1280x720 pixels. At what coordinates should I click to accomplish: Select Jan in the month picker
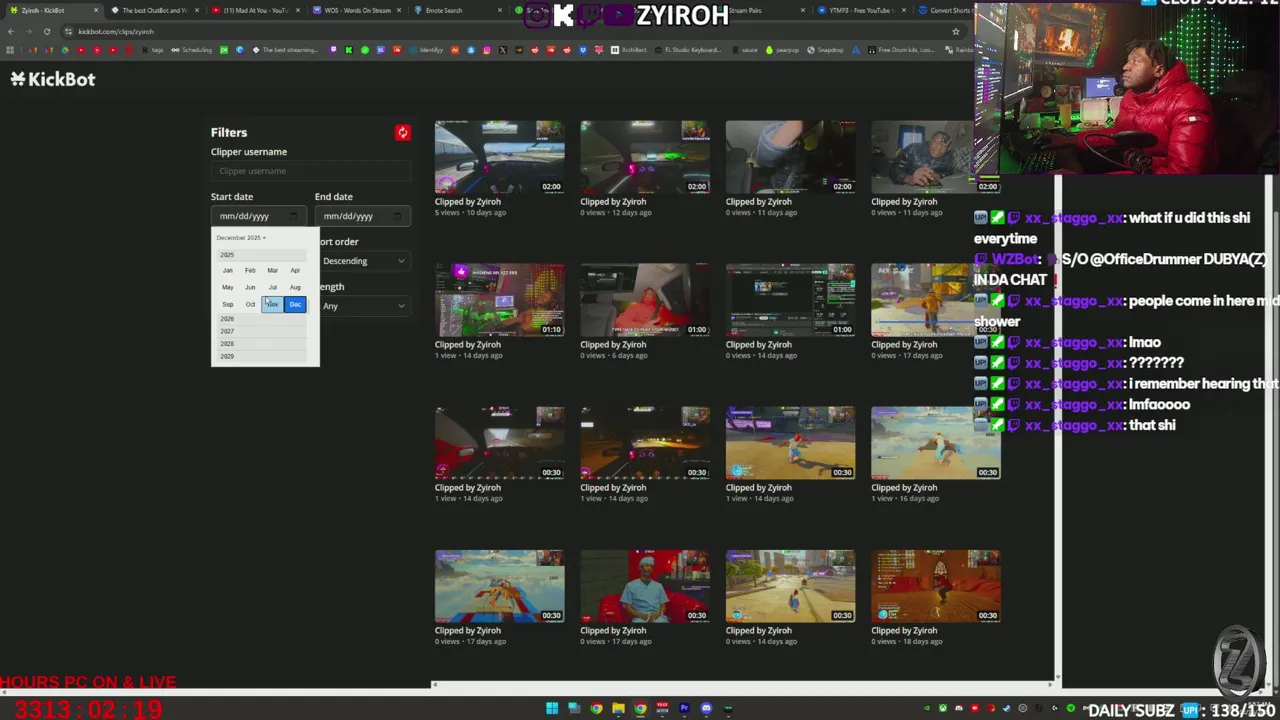(227, 271)
